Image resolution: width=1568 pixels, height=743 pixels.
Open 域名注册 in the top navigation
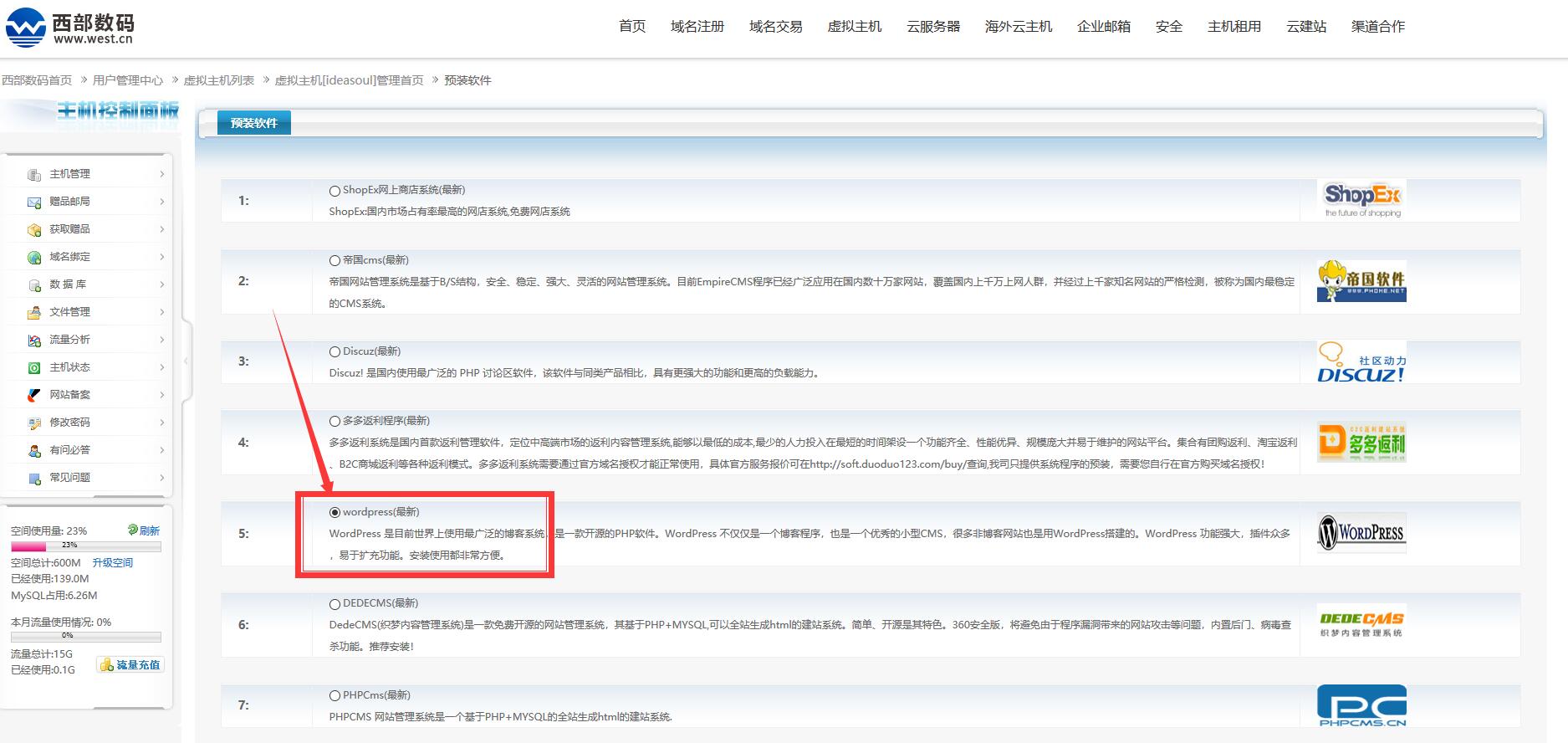coord(697,27)
